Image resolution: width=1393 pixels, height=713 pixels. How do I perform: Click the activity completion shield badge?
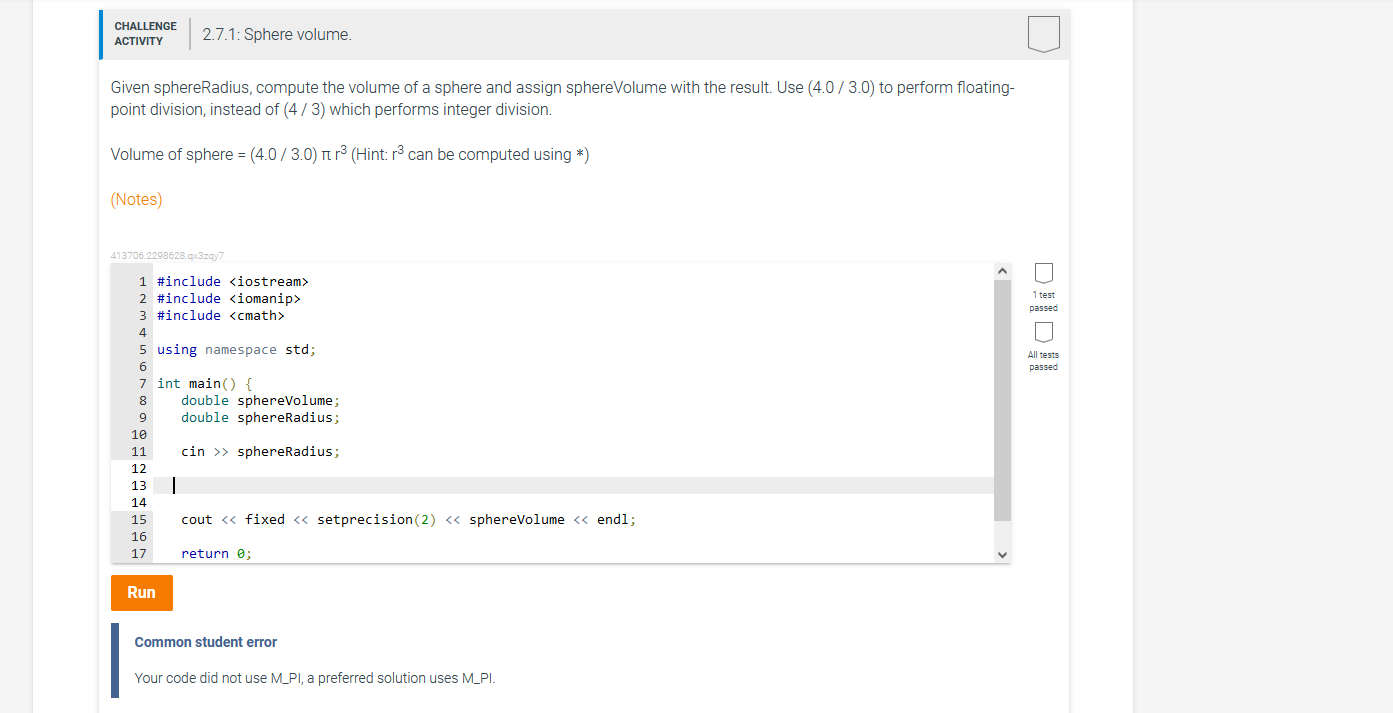click(x=1043, y=33)
